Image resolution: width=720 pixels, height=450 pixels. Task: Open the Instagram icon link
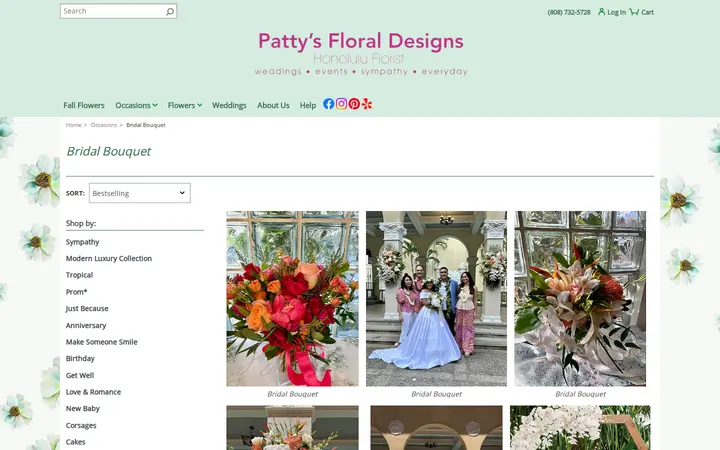click(x=341, y=104)
